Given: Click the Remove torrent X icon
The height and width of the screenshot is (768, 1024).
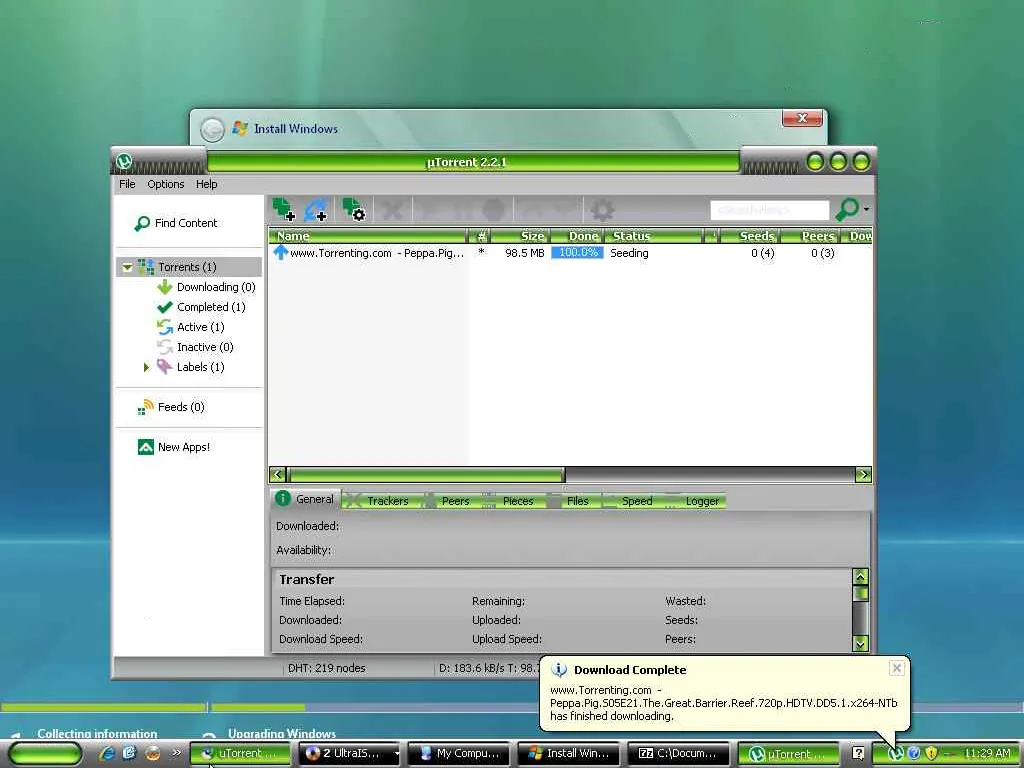Looking at the screenshot, I should coord(392,210).
